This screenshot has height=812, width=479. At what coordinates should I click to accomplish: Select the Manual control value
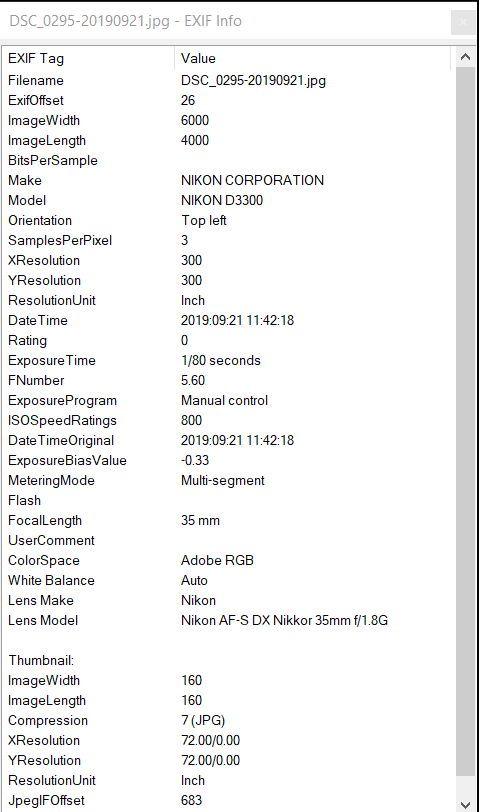224,400
